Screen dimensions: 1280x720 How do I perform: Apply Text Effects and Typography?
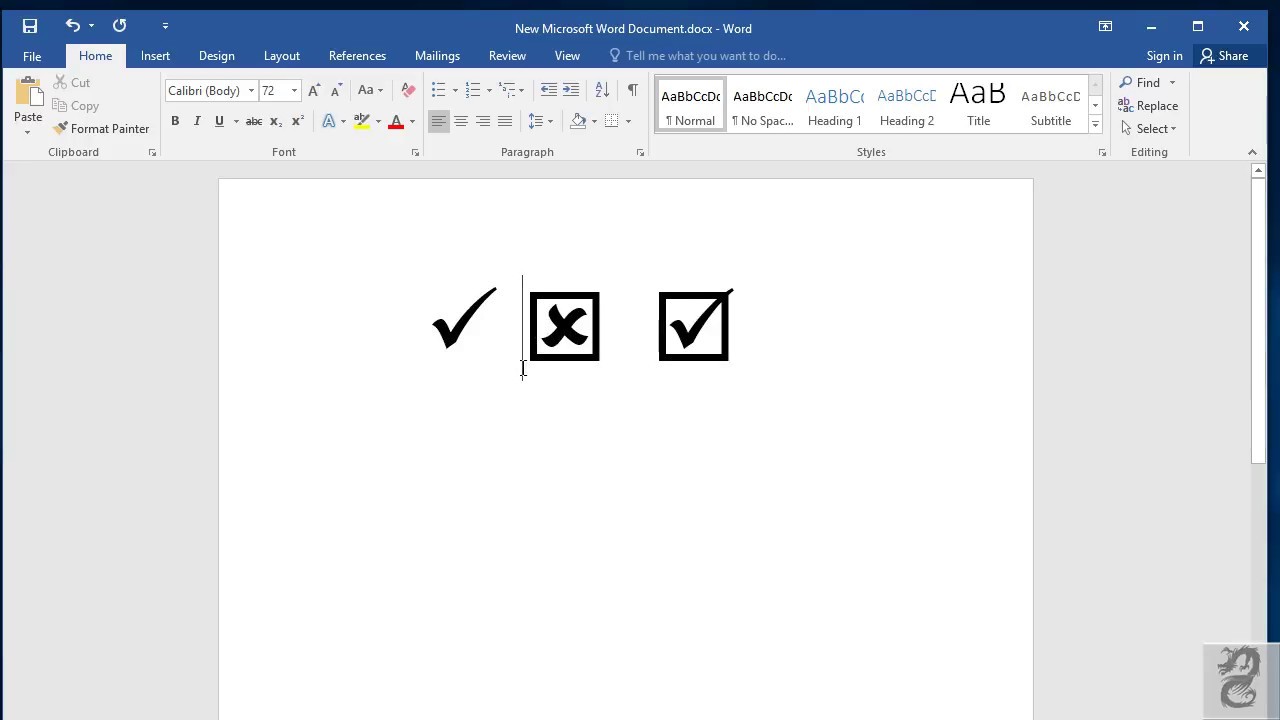pos(328,121)
